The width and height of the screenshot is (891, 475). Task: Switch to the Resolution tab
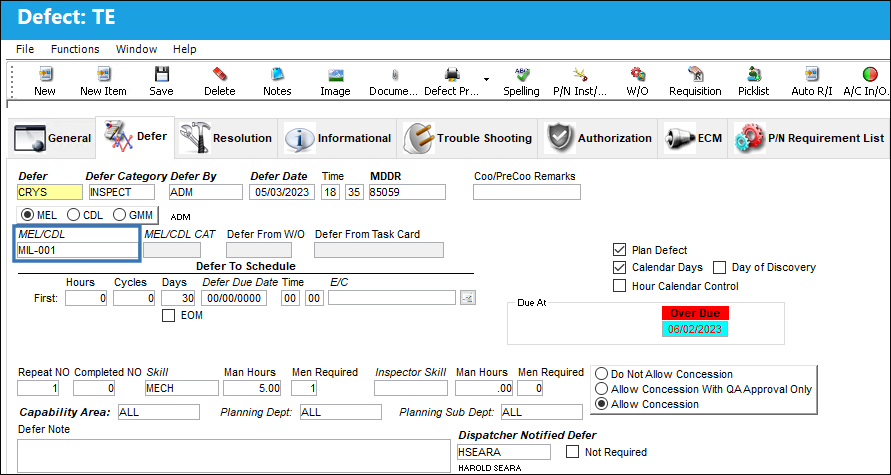(226, 138)
